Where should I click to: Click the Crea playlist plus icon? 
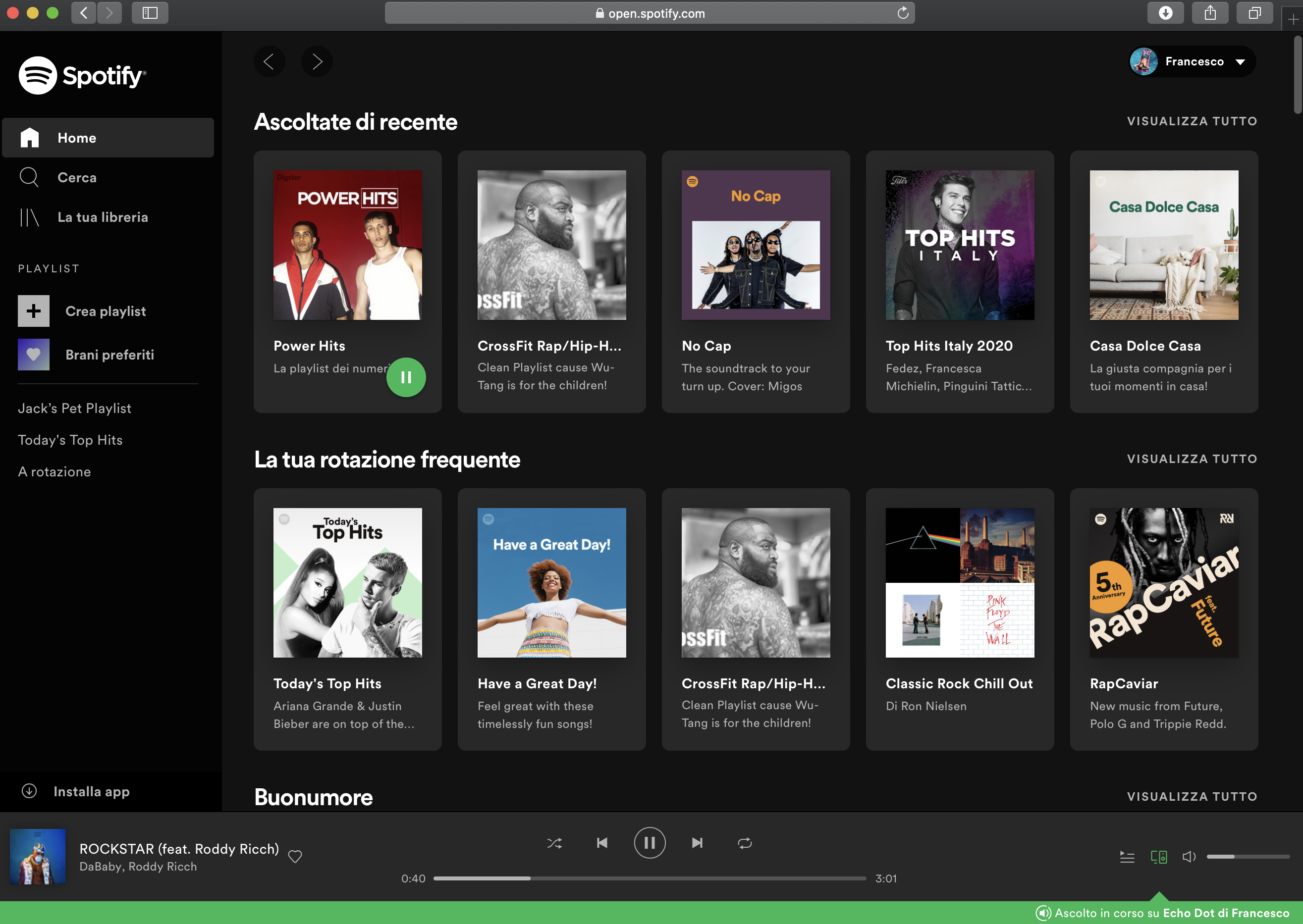[34, 311]
